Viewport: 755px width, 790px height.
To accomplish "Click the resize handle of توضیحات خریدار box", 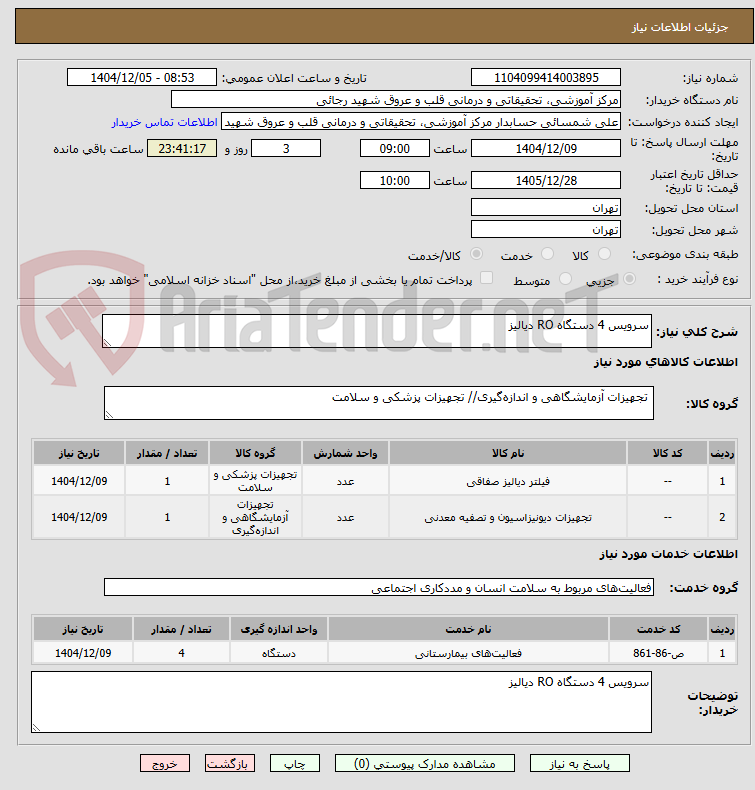I will click(36, 728).
